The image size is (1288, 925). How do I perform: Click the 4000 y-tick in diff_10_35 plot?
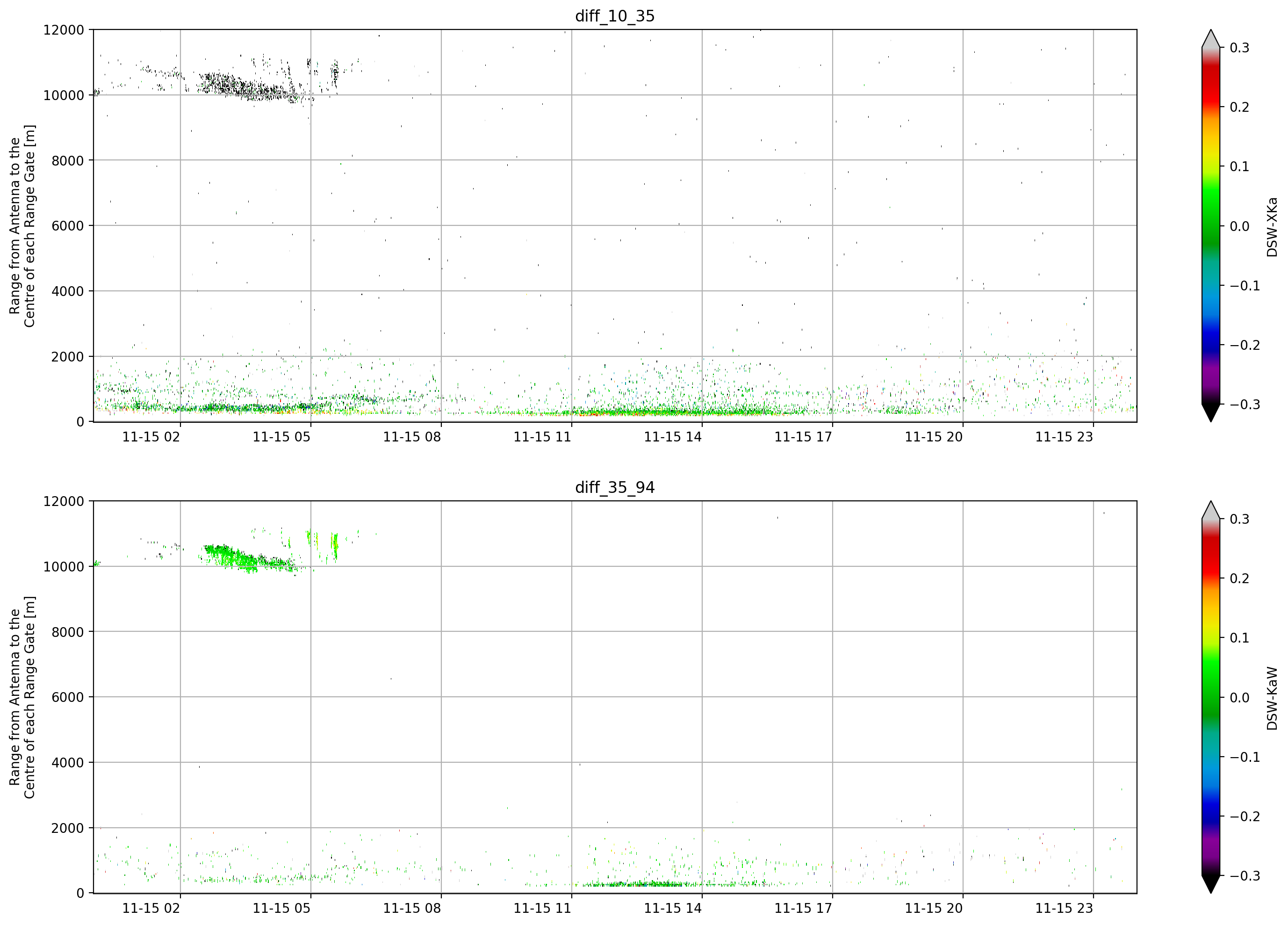(68, 291)
